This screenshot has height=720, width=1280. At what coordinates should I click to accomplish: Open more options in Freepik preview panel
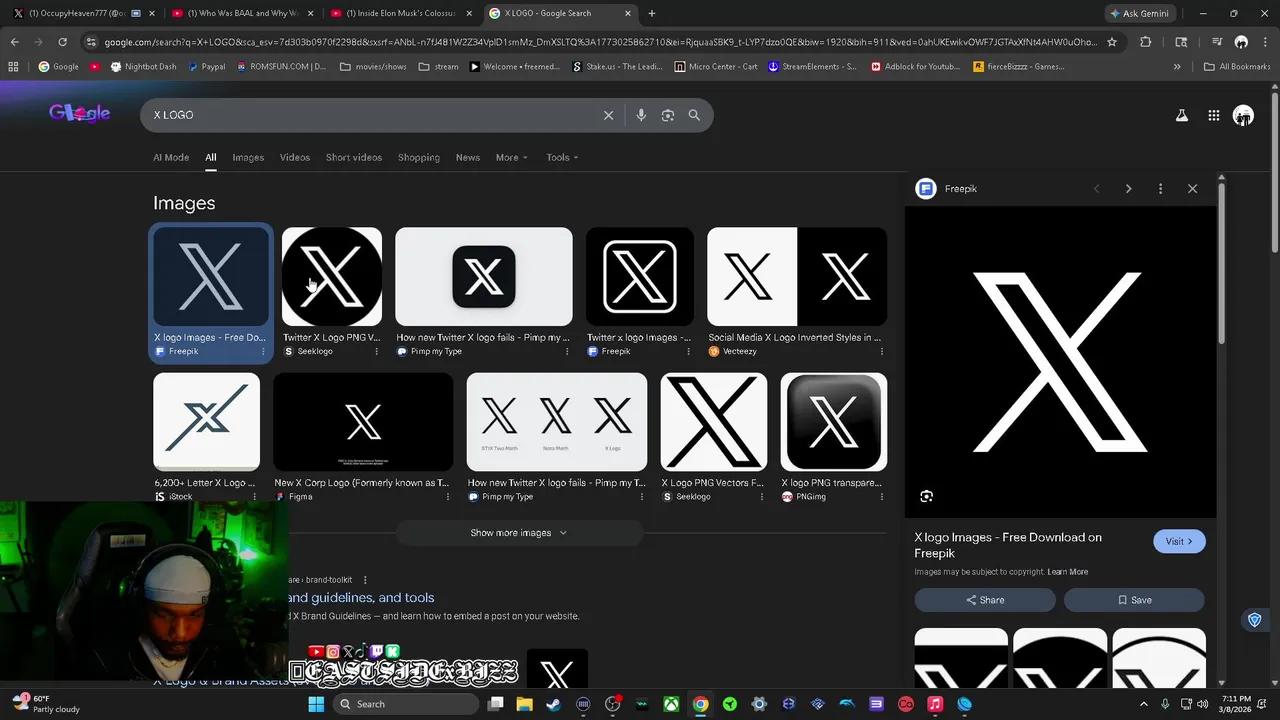point(1160,188)
